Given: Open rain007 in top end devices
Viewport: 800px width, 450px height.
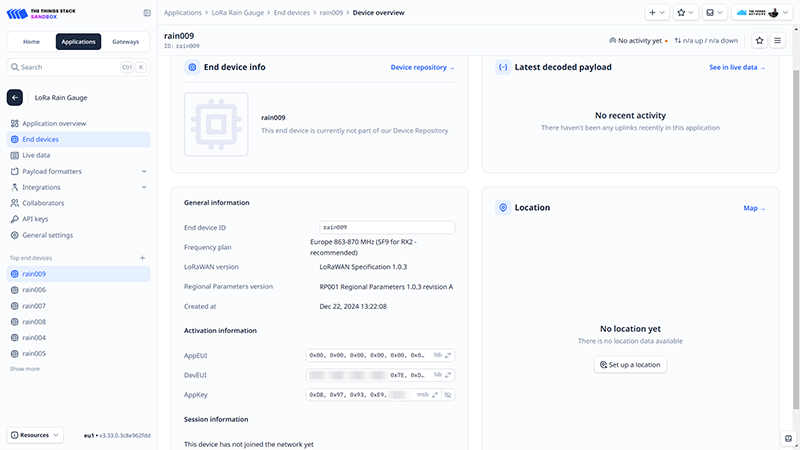Looking at the screenshot, I should click(x=78, y=306).
